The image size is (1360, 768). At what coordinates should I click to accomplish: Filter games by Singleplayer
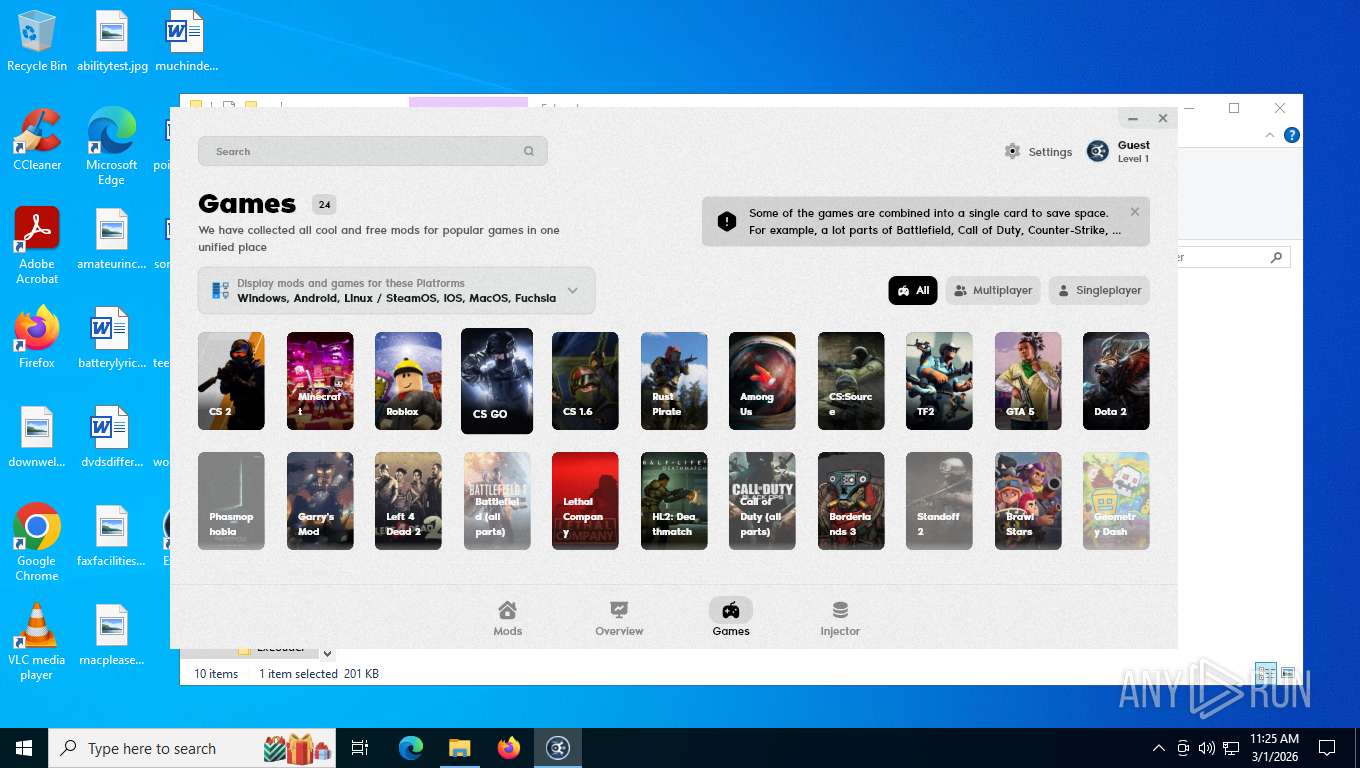[x=1099, y=290]
